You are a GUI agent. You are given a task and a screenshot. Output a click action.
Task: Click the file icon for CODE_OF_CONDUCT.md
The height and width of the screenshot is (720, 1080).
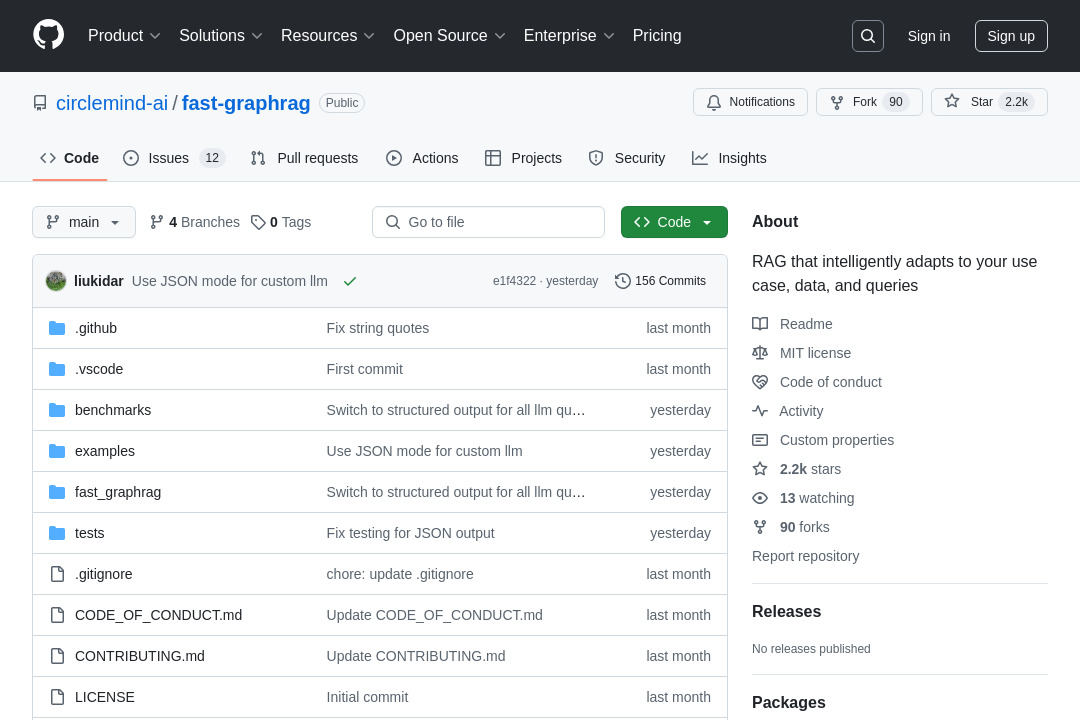[57, 615]
